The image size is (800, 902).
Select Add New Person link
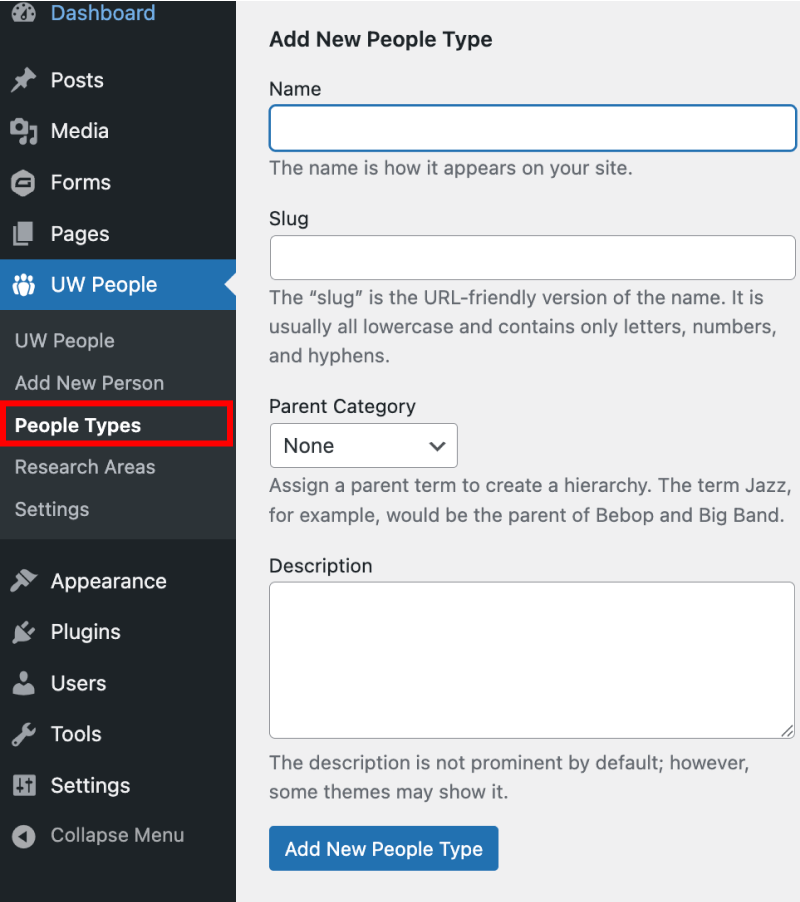pyautogui.click(x=89, y=383)
